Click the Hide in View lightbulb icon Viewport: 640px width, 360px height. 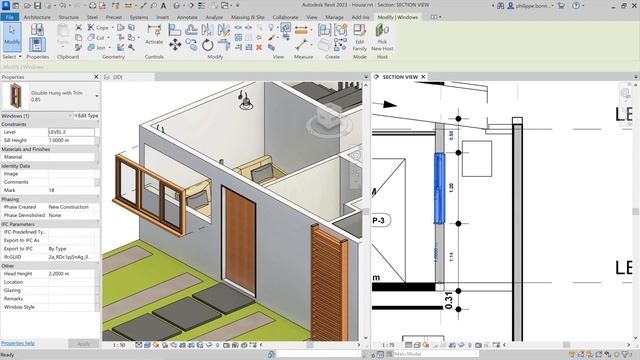(271, 27)
